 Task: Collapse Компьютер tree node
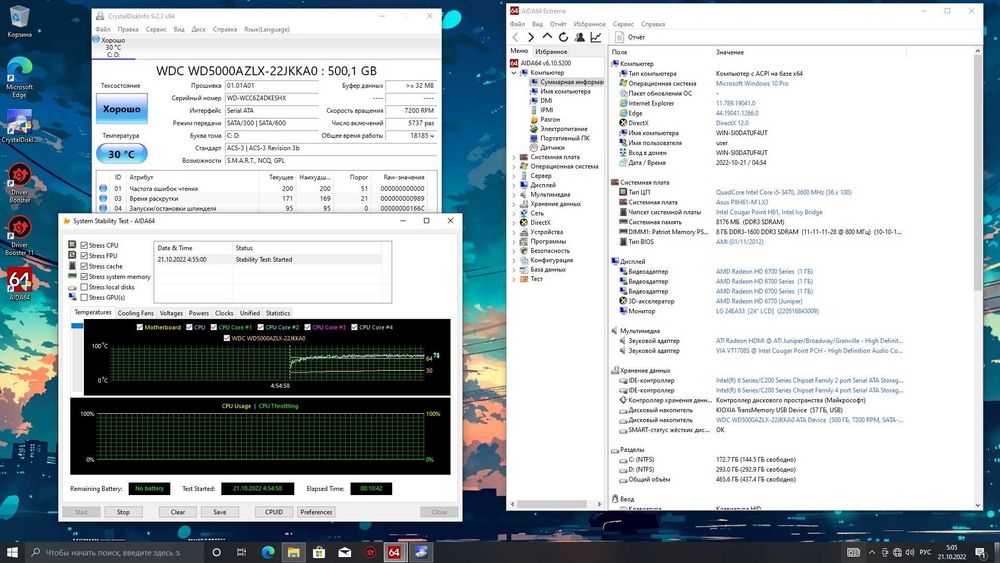[x=514, y=73]
